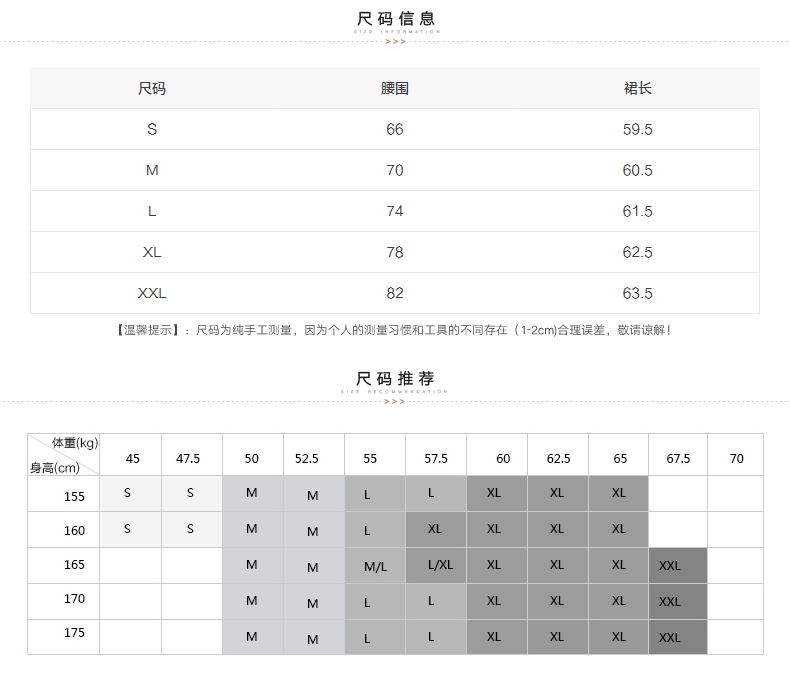Click the waist value 82
The width and height of the screenshot is (790, 684).
[395, 293]
